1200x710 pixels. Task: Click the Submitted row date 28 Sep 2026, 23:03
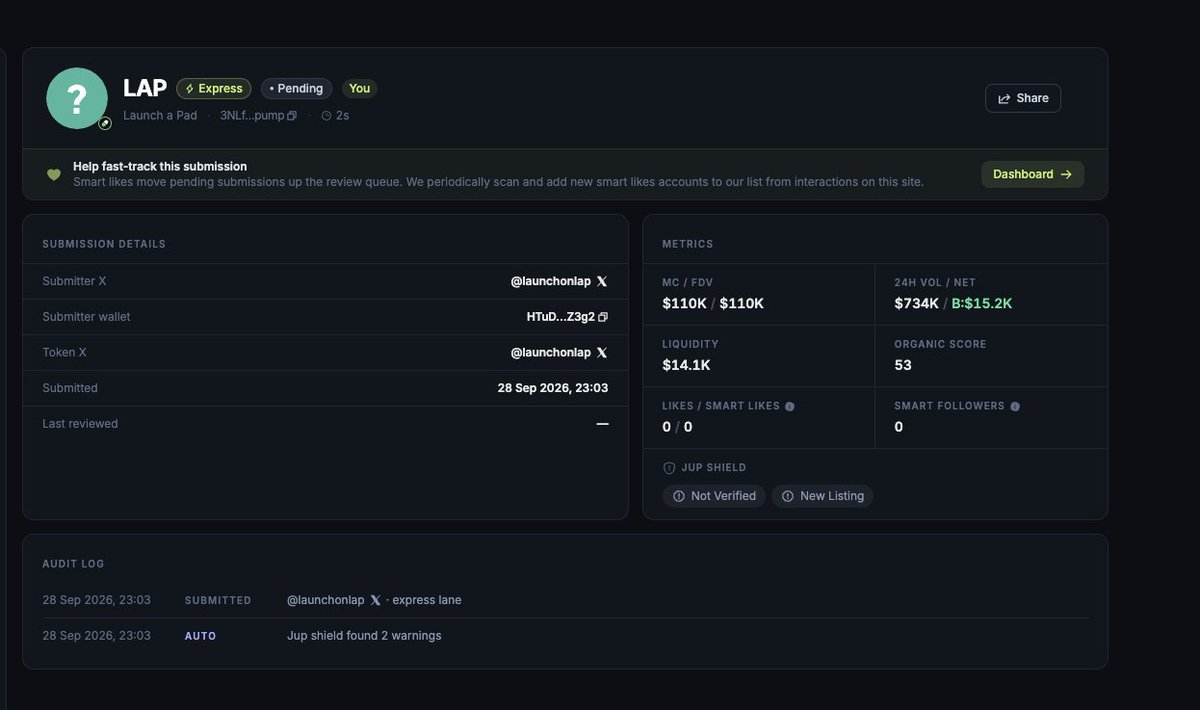553,388
